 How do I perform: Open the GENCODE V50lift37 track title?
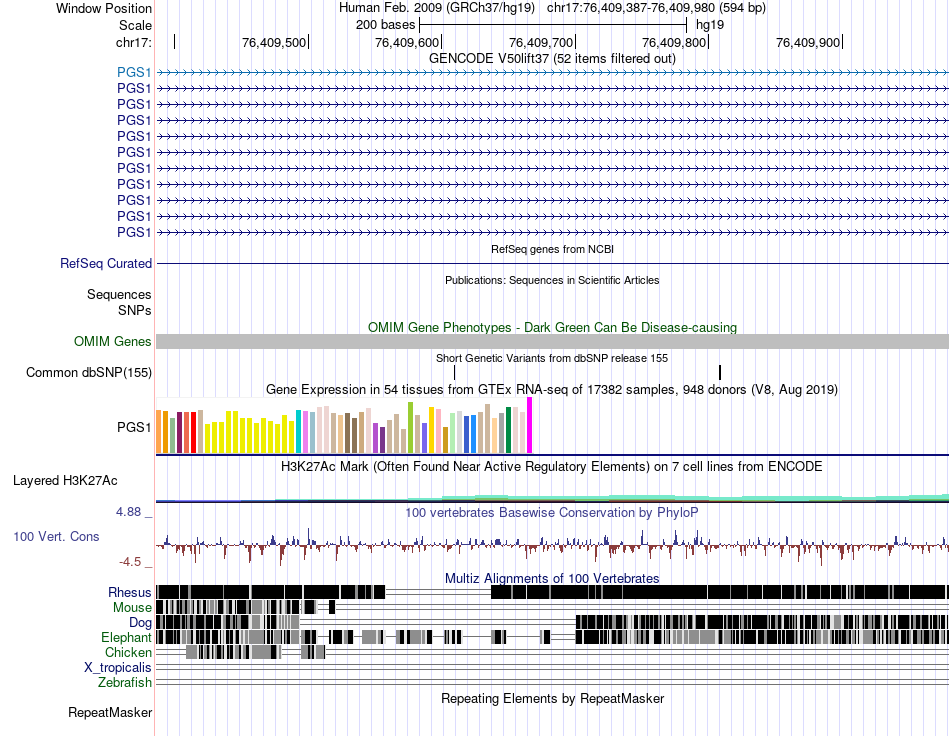coord(552,59)
